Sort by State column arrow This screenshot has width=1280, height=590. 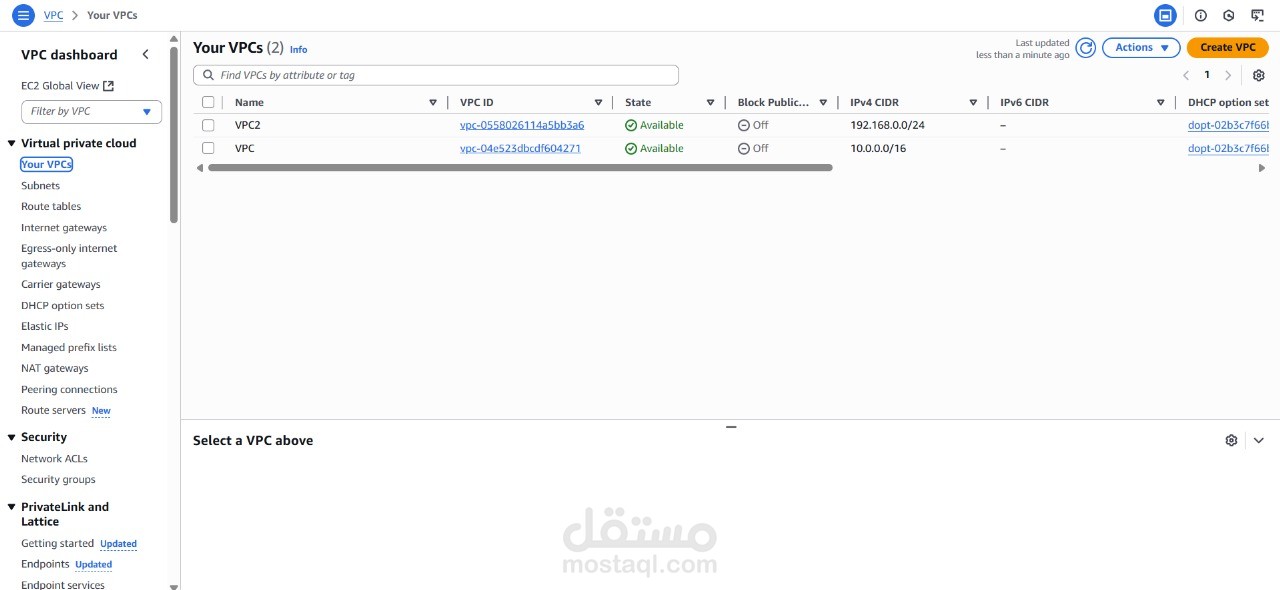[x=710, y=102]
